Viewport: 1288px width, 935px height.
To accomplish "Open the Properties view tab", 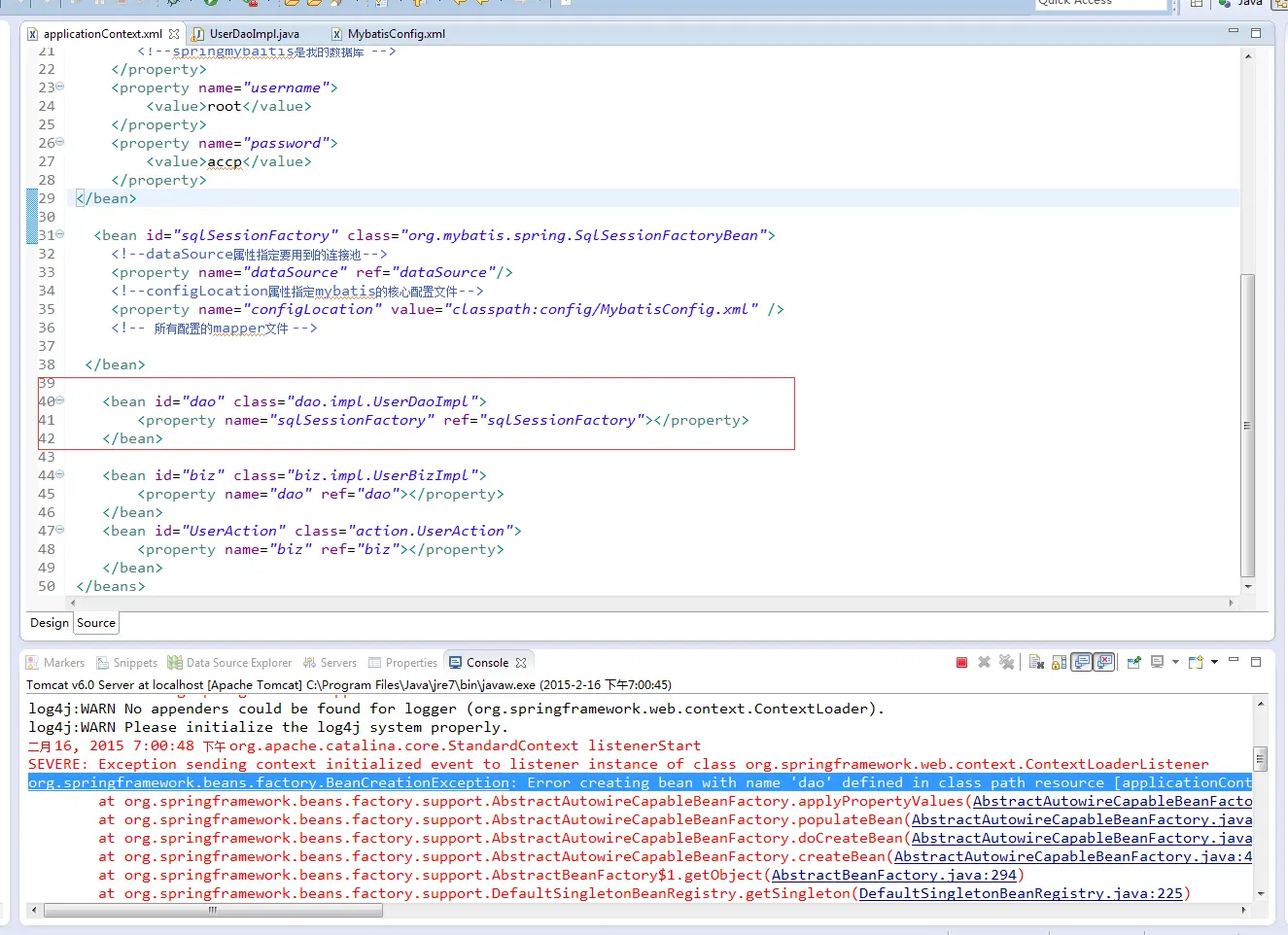I will pyautogui.click(x=402, y=663).
